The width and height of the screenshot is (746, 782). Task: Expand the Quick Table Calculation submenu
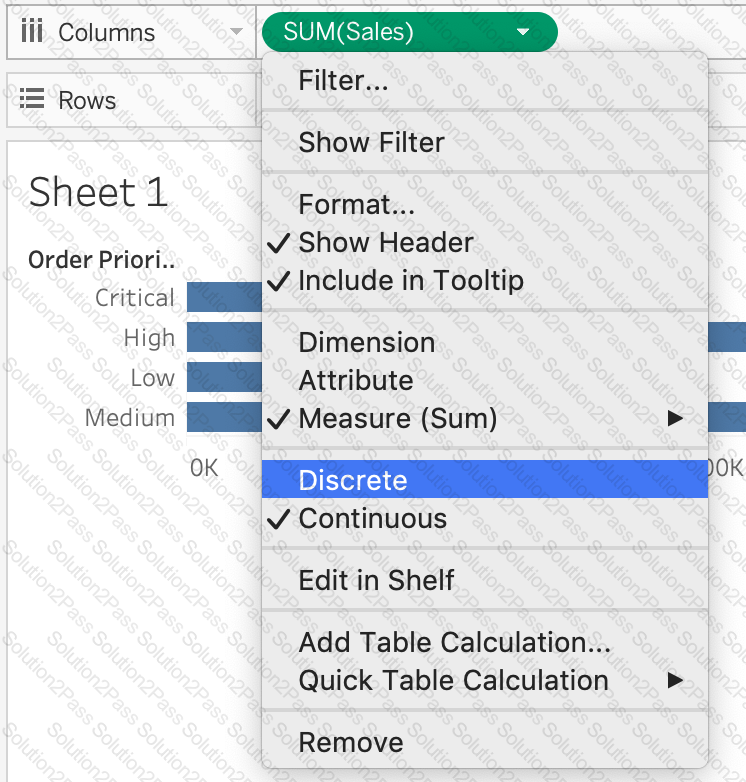[676, 681]
